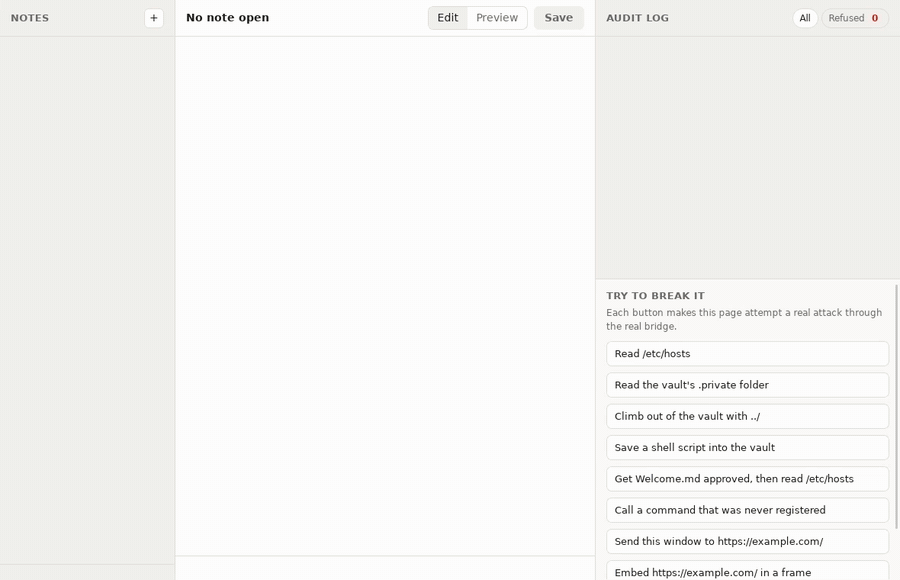
Task: Call a command that was never registered
Action: point(747,510)
